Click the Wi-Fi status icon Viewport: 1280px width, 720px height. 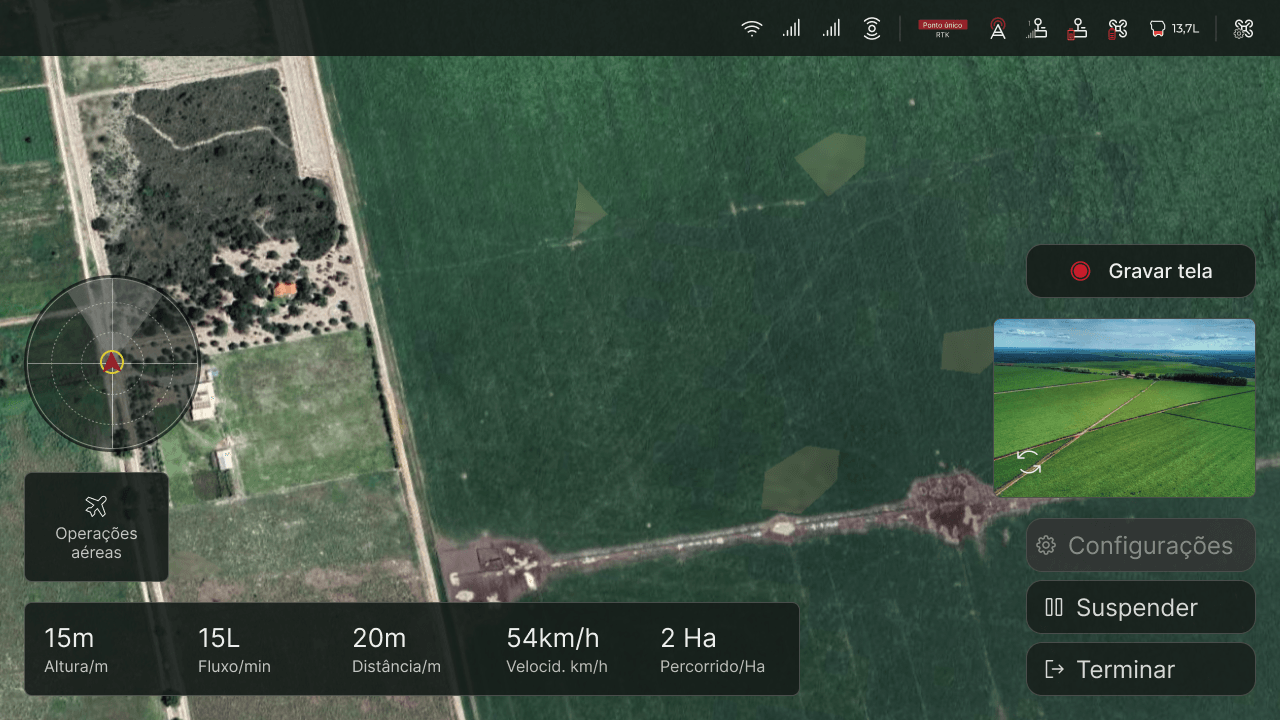[x=752, y=29]
